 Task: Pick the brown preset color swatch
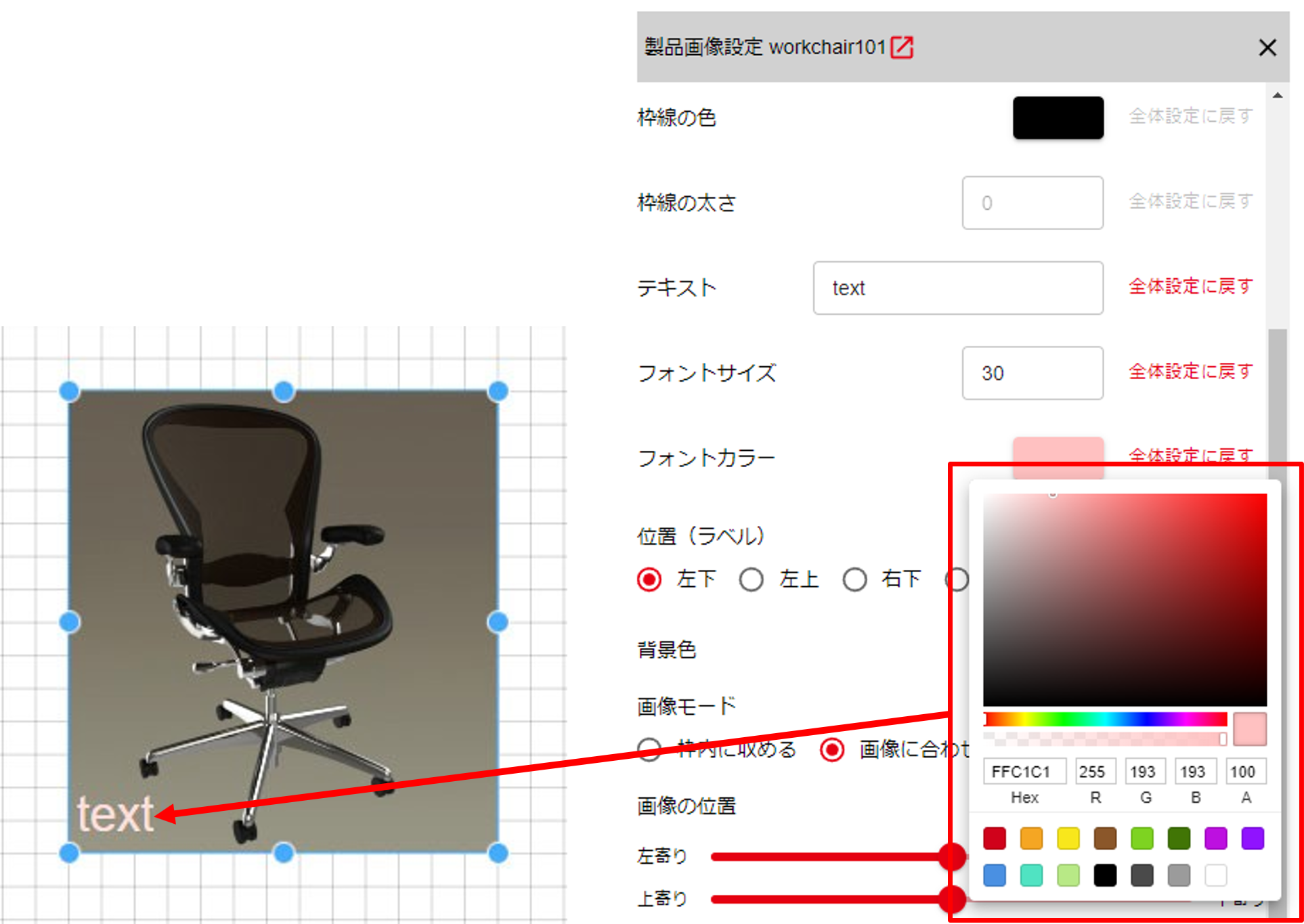coord(1105,838)
